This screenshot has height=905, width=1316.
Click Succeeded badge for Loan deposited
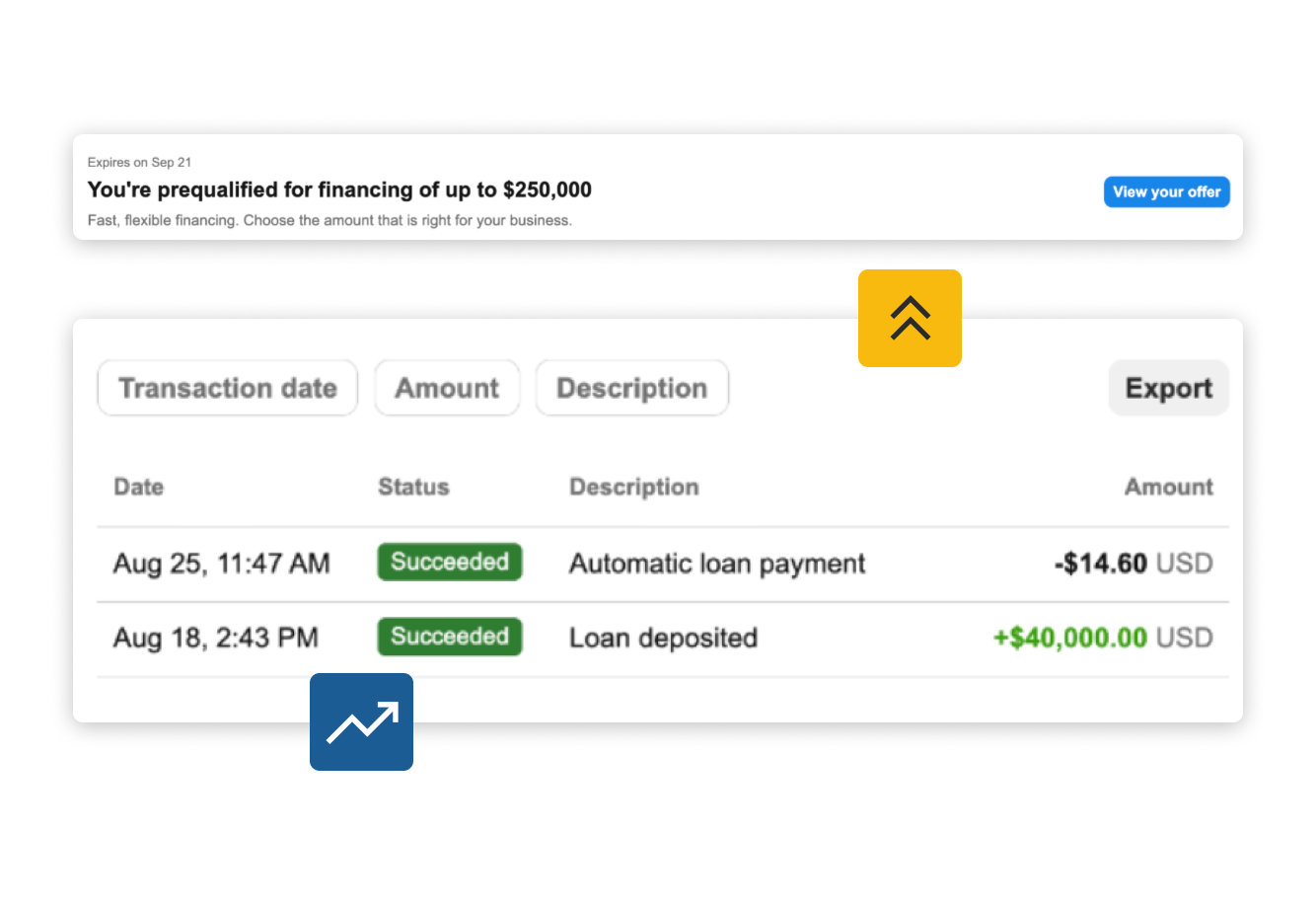click(x=450, y=637)
